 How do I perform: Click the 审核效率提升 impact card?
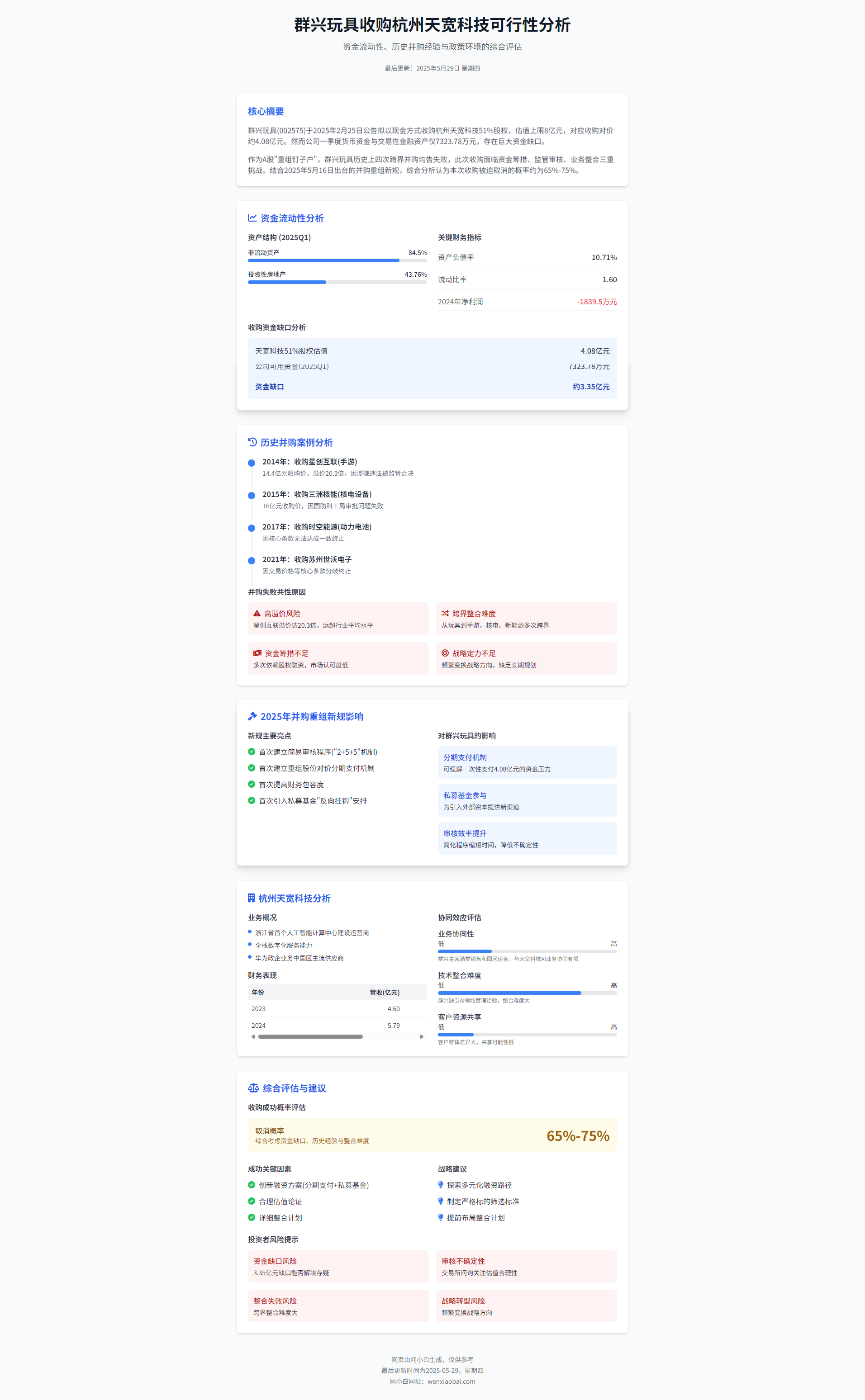pyautogui.click(x=527, y=839)
